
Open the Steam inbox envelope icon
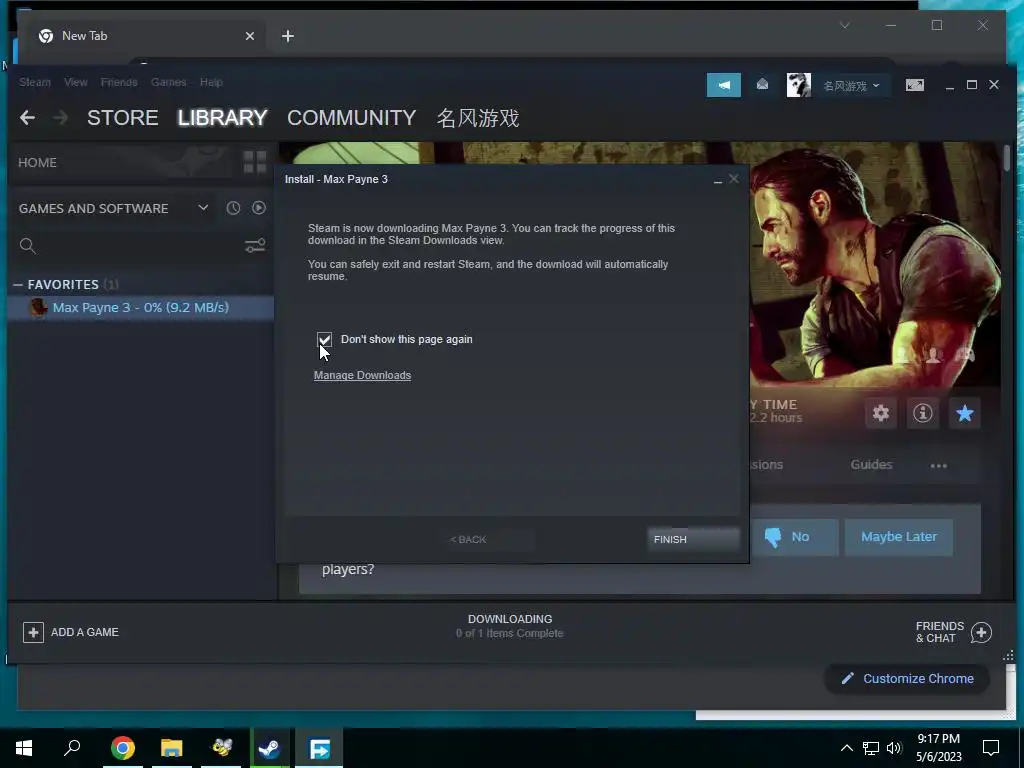(762, 85)
